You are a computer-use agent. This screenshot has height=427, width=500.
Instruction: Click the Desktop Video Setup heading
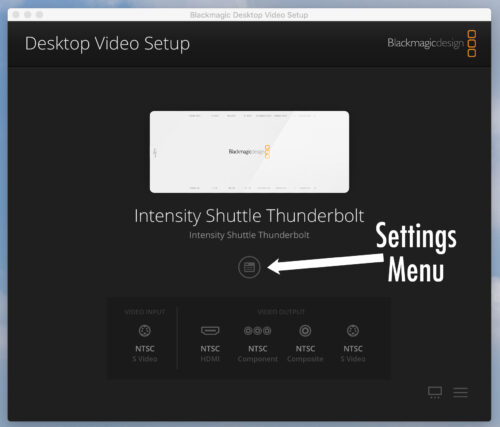(x=107, y=44)
